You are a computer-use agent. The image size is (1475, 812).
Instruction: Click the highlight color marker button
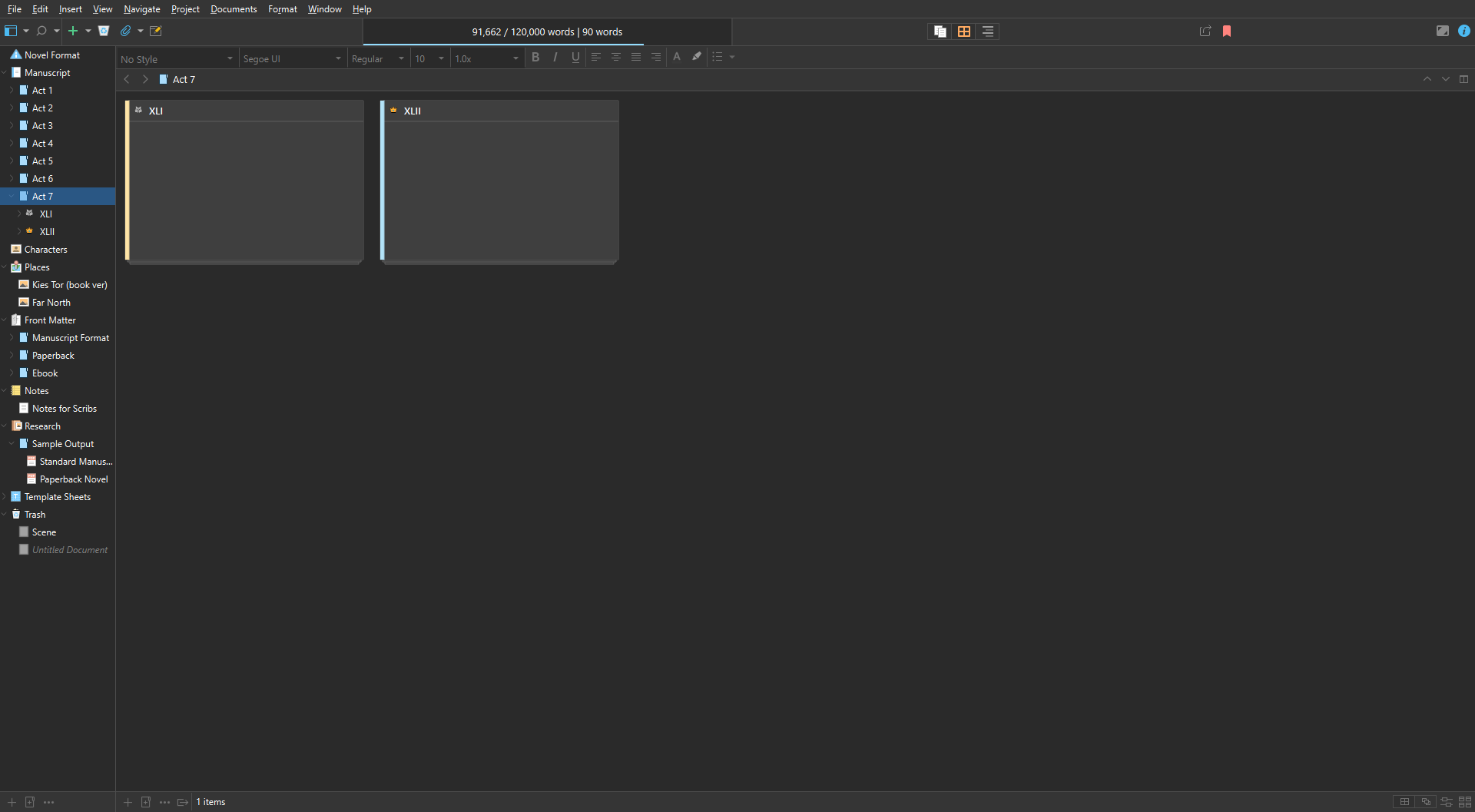[697, 57]
